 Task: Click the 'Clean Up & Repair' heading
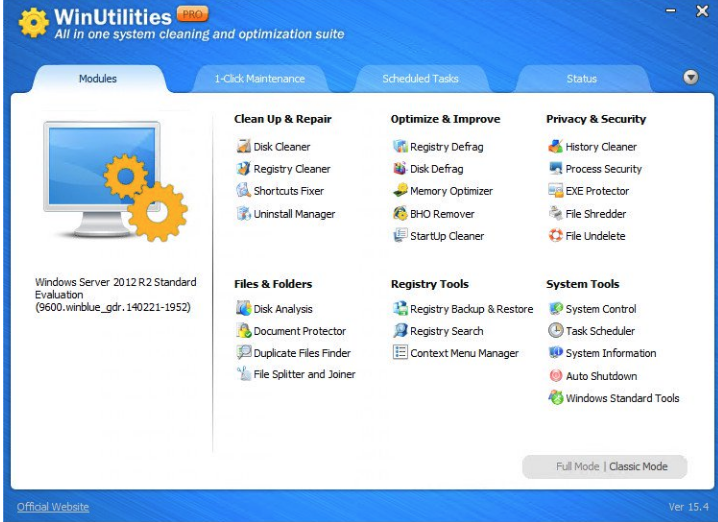click(x=283, y=119)
